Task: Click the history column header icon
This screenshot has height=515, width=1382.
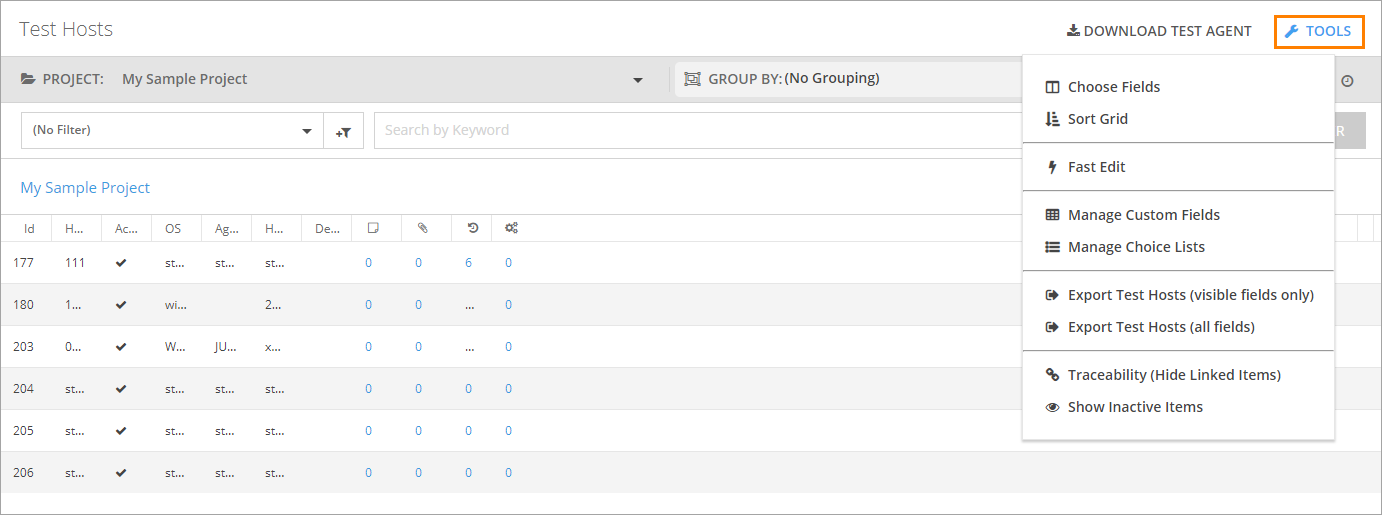Action: coord(472,228)
